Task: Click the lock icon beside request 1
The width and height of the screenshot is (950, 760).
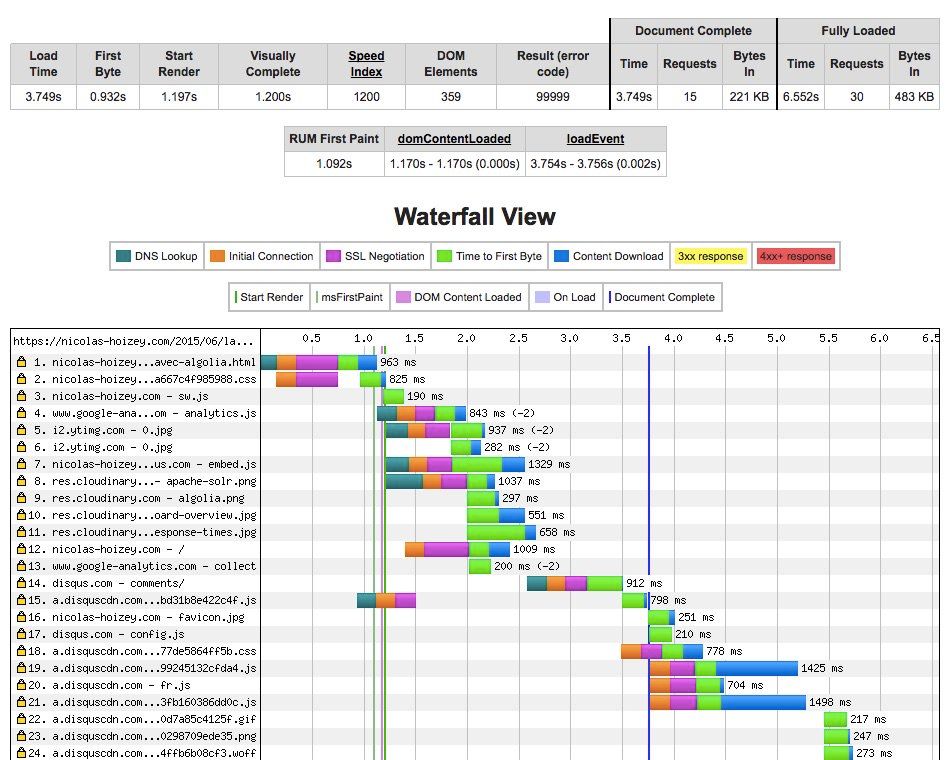Action: 21,362
